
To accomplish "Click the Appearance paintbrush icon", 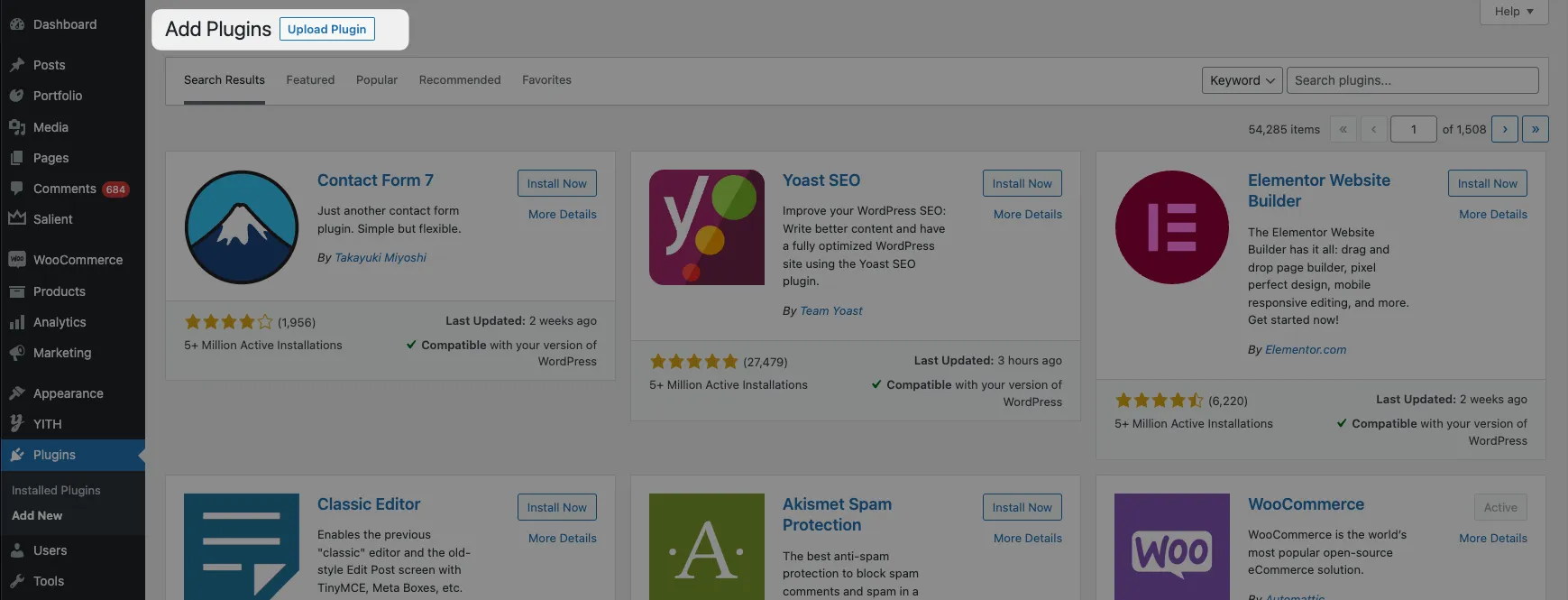I will (17, 393).
